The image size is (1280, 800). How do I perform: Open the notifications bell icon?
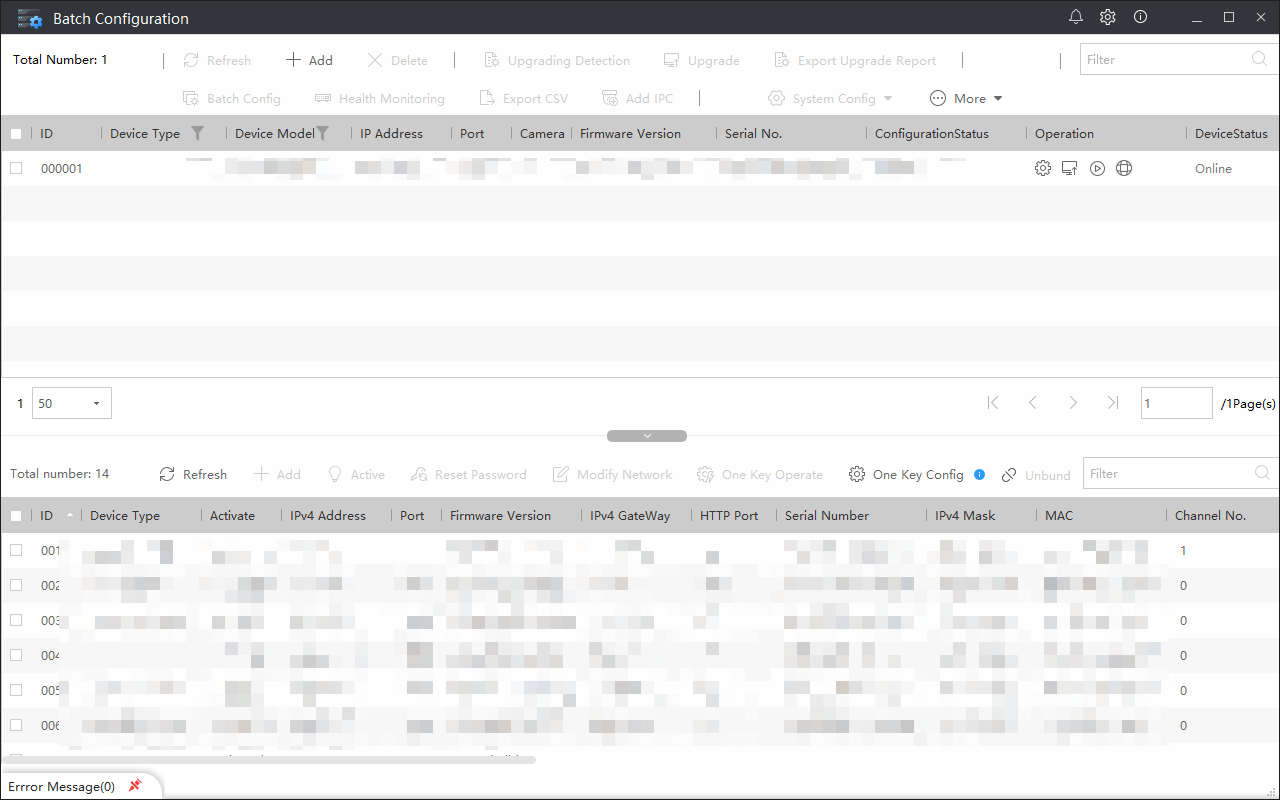[x=1076, y=17]
